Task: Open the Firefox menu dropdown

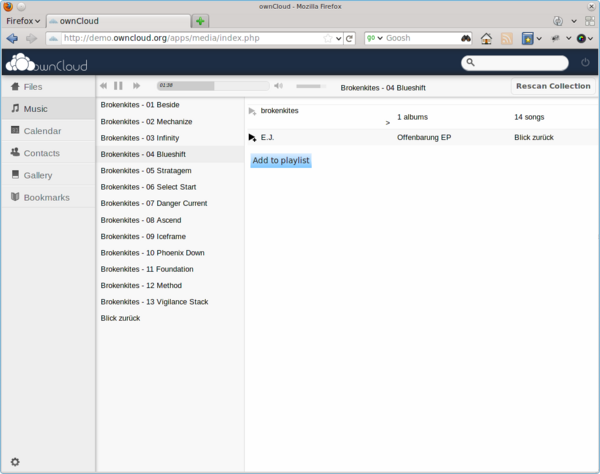Action: coord(23,21)
